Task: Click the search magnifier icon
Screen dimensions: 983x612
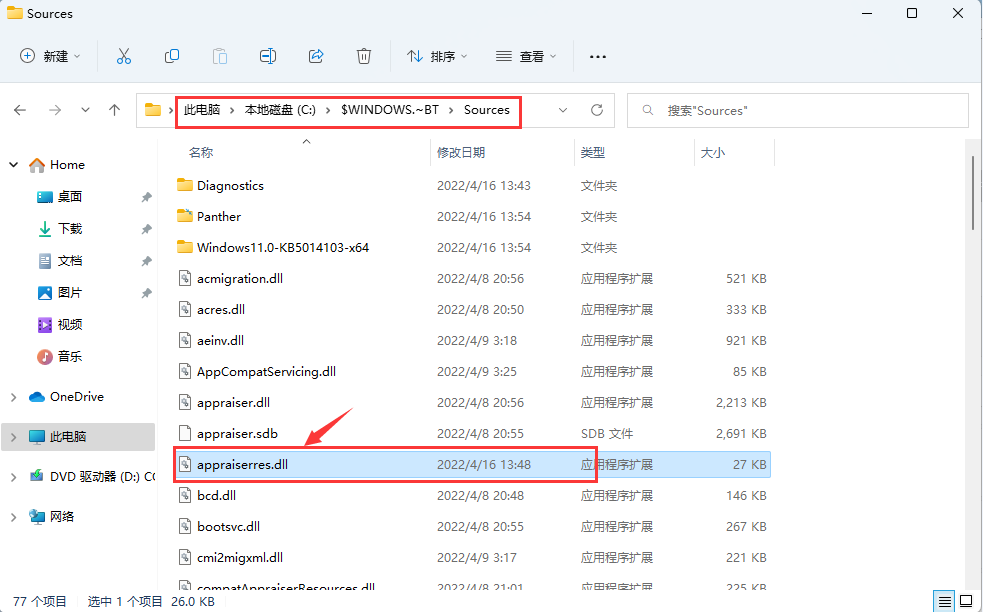Action: (648, 110)
